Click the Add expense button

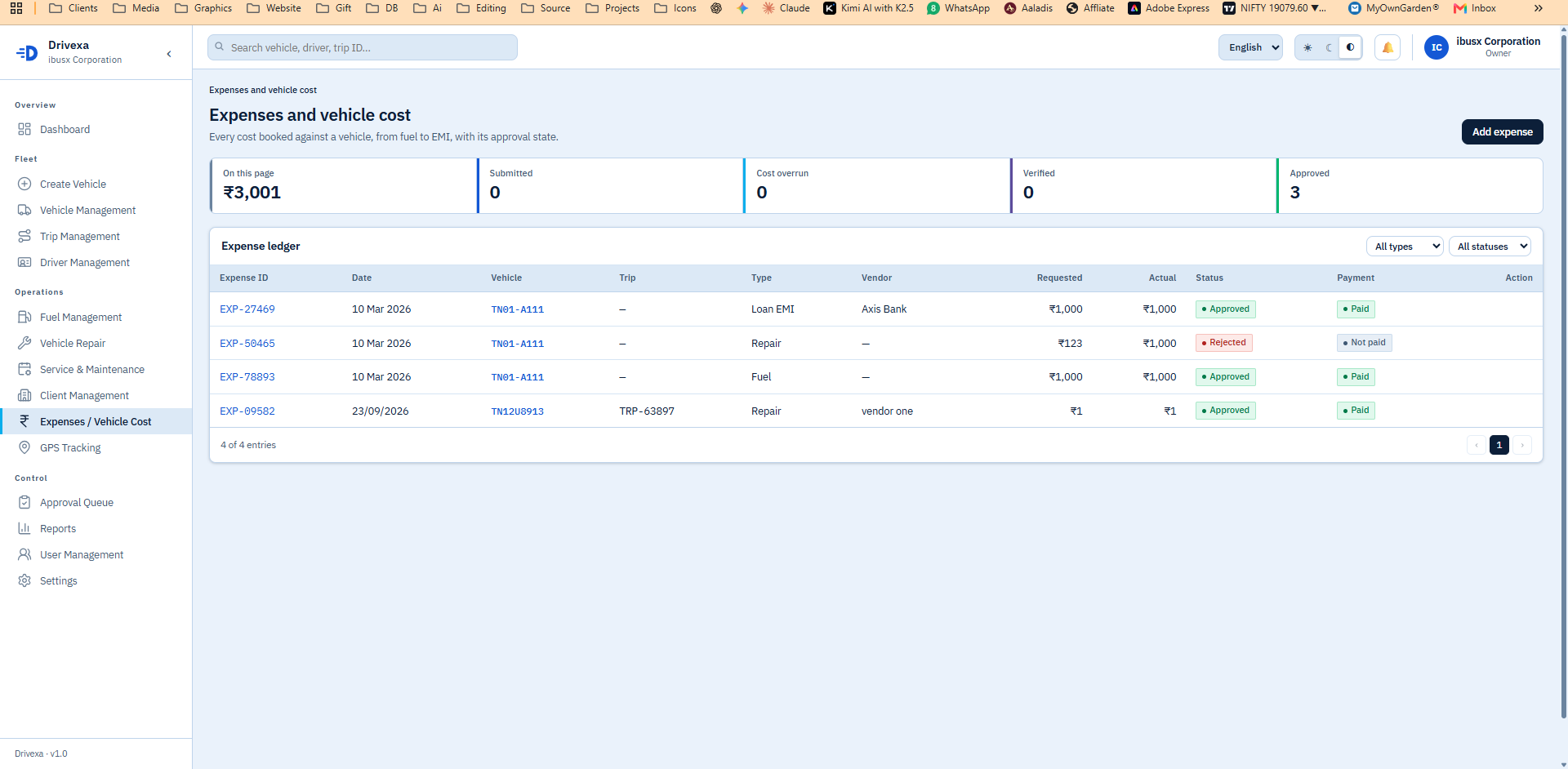pos(1502,131)
